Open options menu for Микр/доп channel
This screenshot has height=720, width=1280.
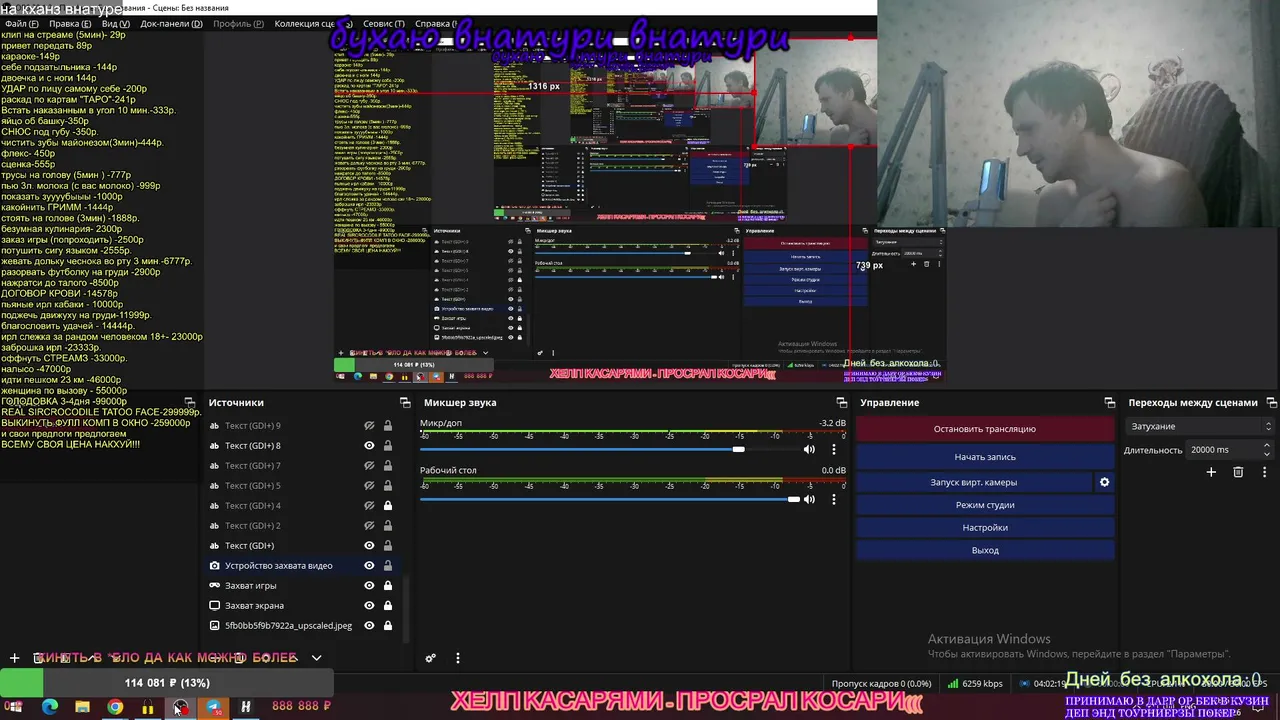click(834, 450)
